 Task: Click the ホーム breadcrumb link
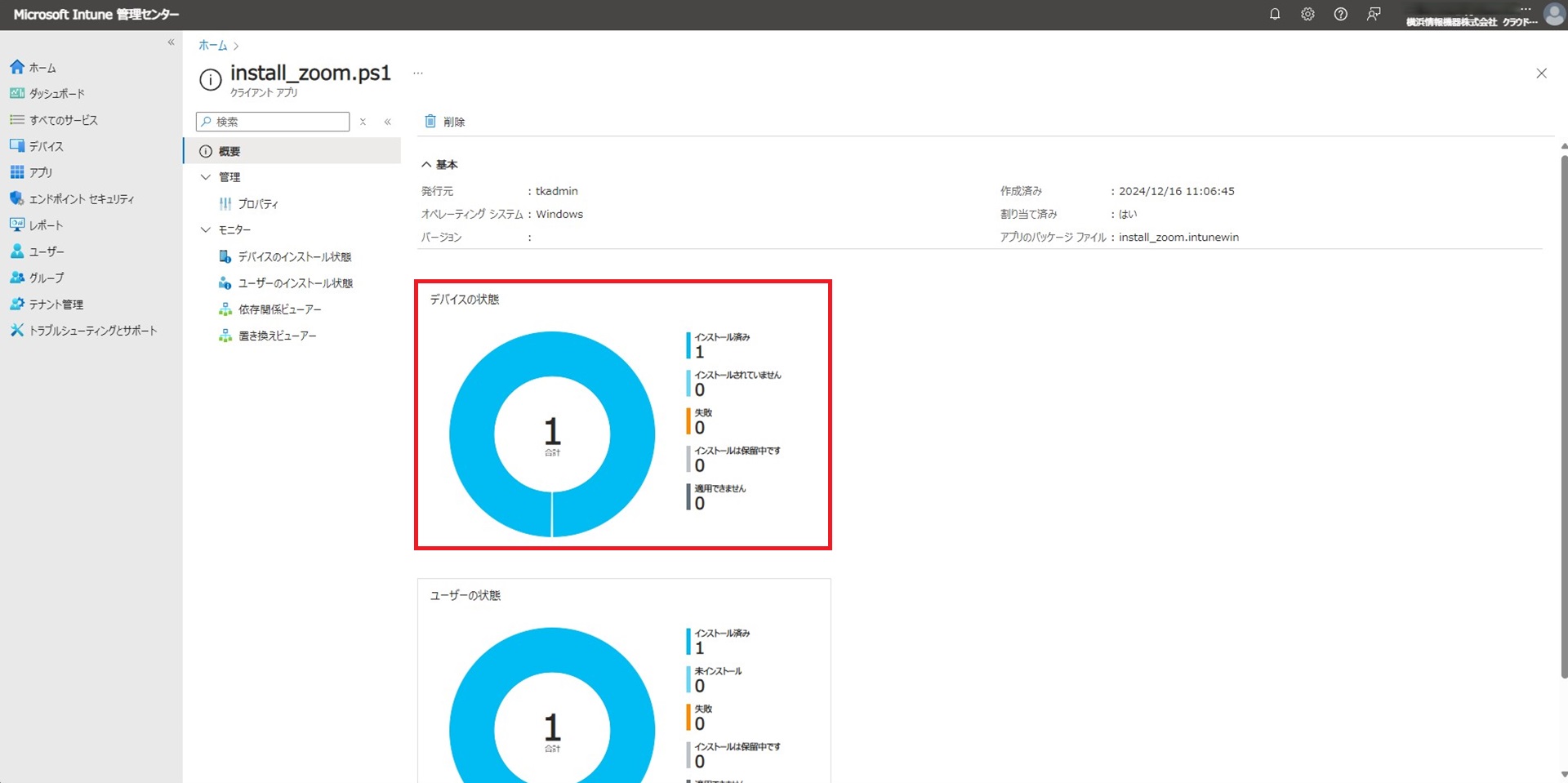212,46
